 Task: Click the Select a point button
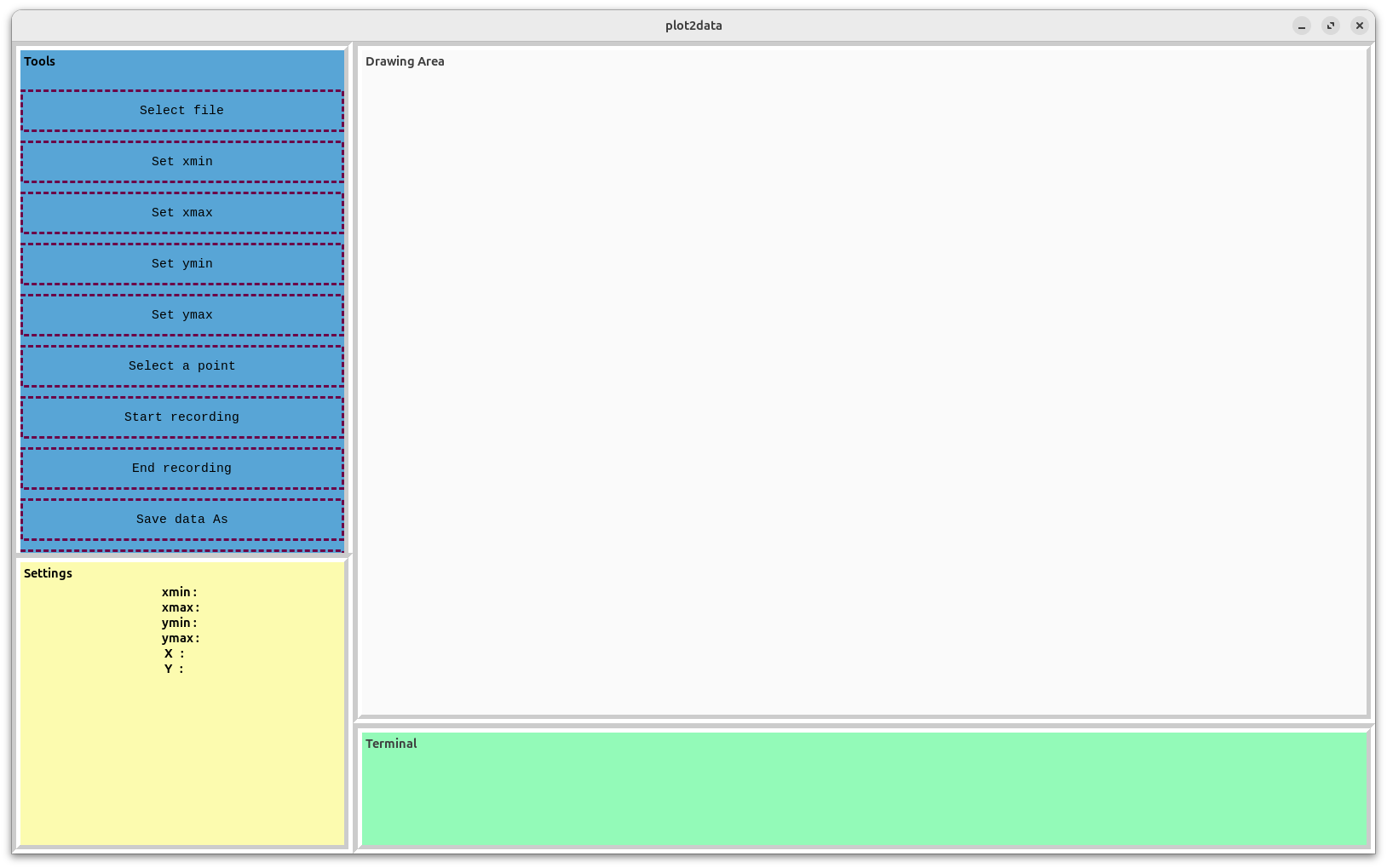182,366
